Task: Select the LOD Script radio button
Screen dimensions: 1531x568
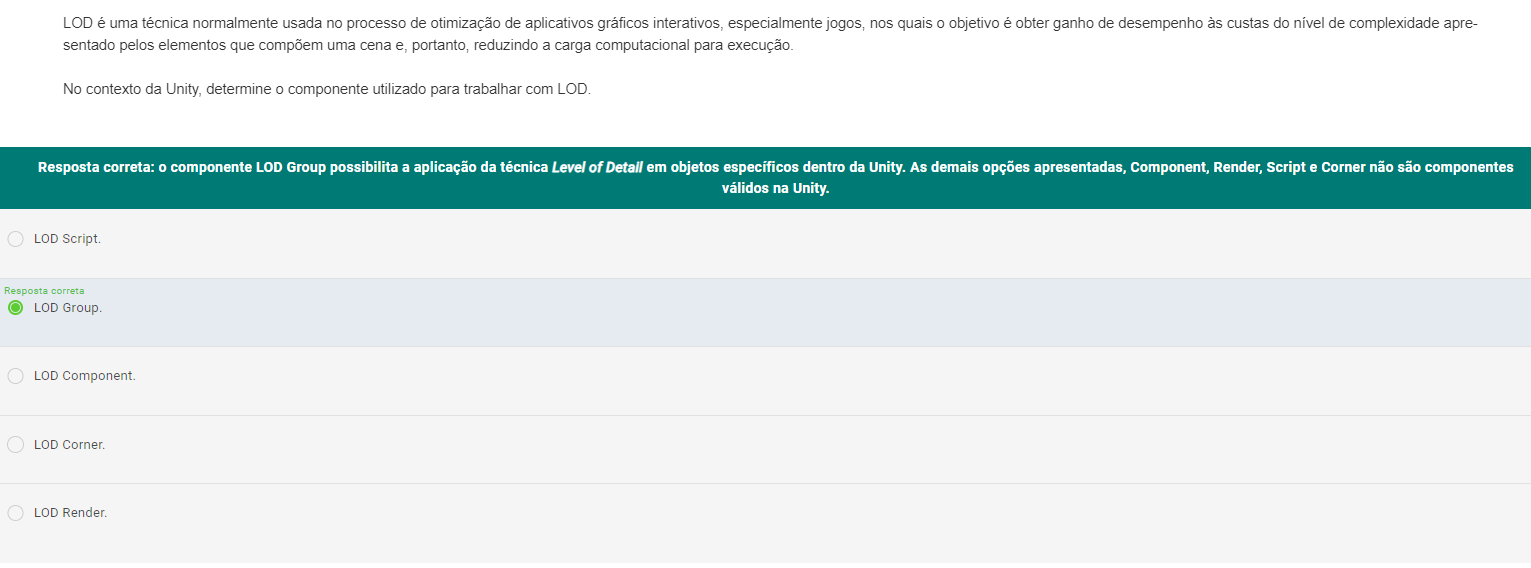Action: 15,239
